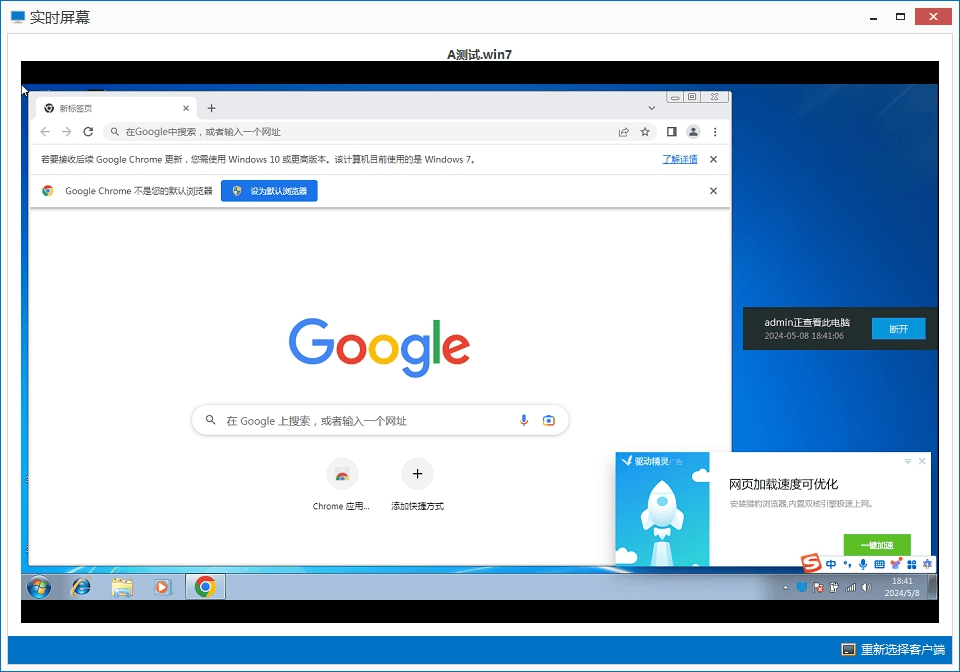
Task: Open the Chrome three-dot menu
Action: coord(714,132)
